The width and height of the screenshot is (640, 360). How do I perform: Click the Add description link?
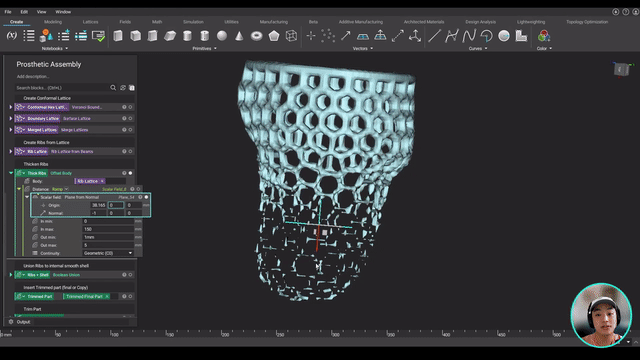[33, 77]
